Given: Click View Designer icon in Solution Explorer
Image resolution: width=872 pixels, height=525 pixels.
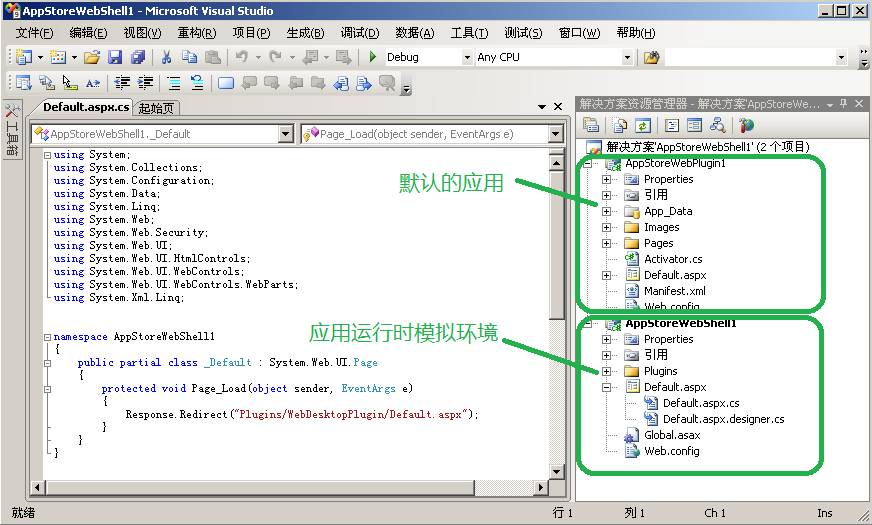Looking at the screenshot, I should pyautogui.click(x=694, y=125).
